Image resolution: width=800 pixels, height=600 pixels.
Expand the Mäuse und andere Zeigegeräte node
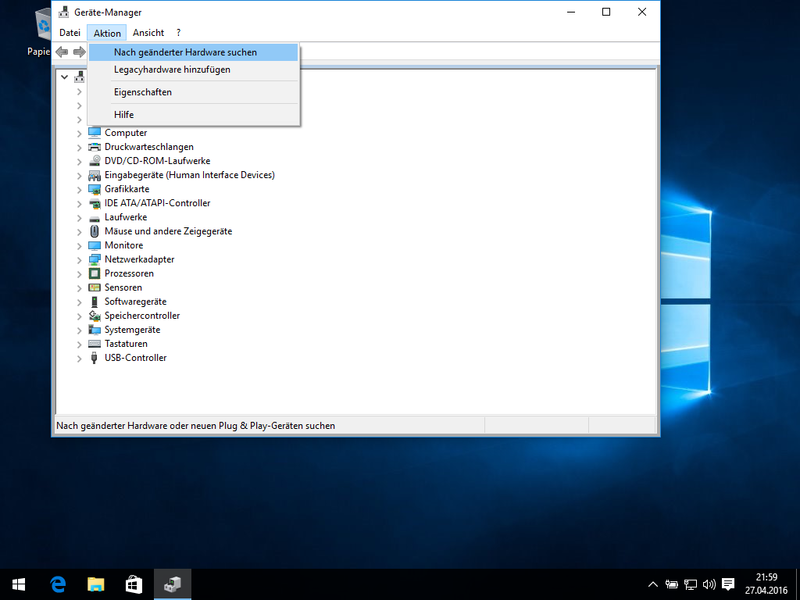[81, 231]
